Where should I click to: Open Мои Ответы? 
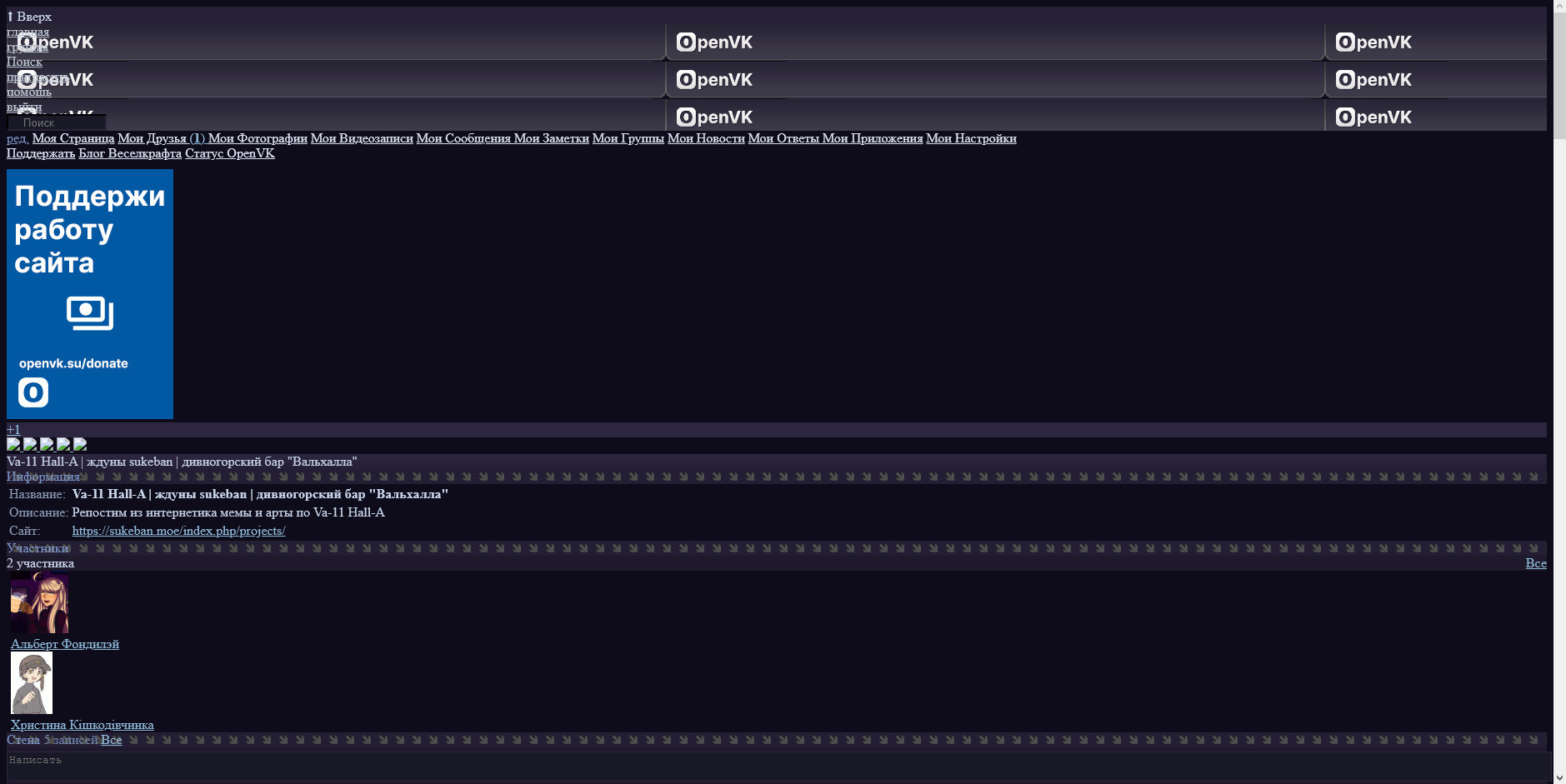click(783, 138)
